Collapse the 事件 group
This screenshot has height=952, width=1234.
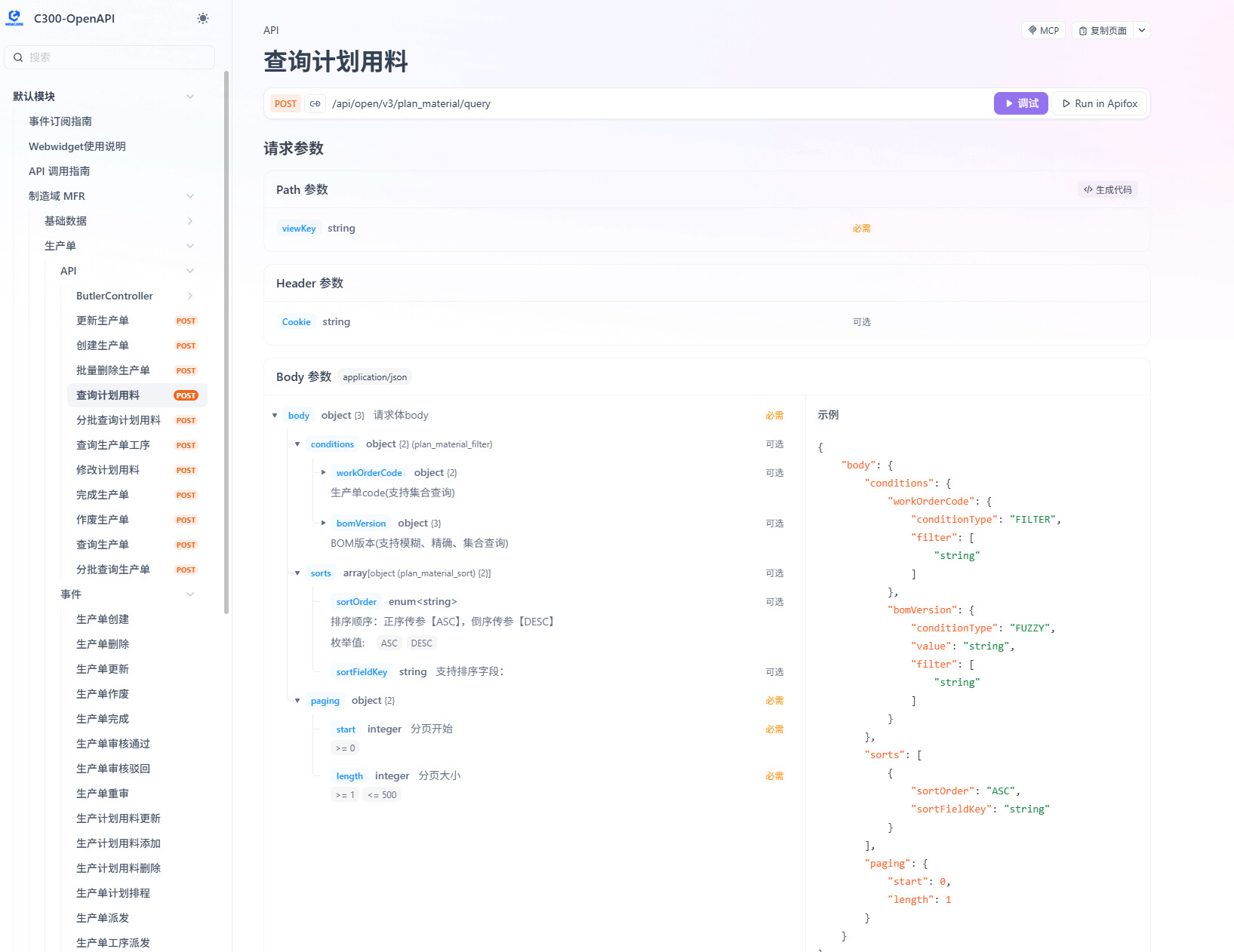[190, 594]
